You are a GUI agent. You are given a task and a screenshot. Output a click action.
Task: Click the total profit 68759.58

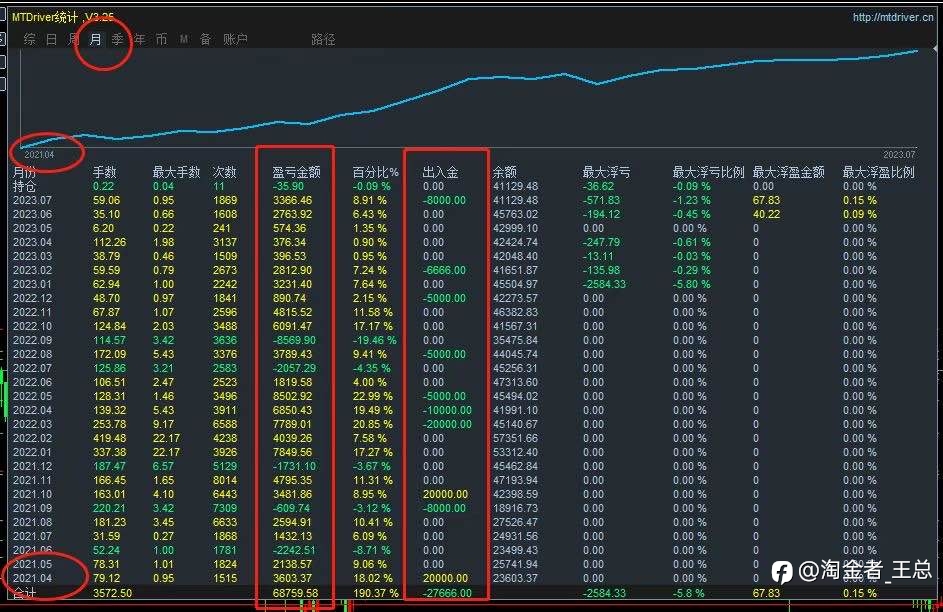295,593
